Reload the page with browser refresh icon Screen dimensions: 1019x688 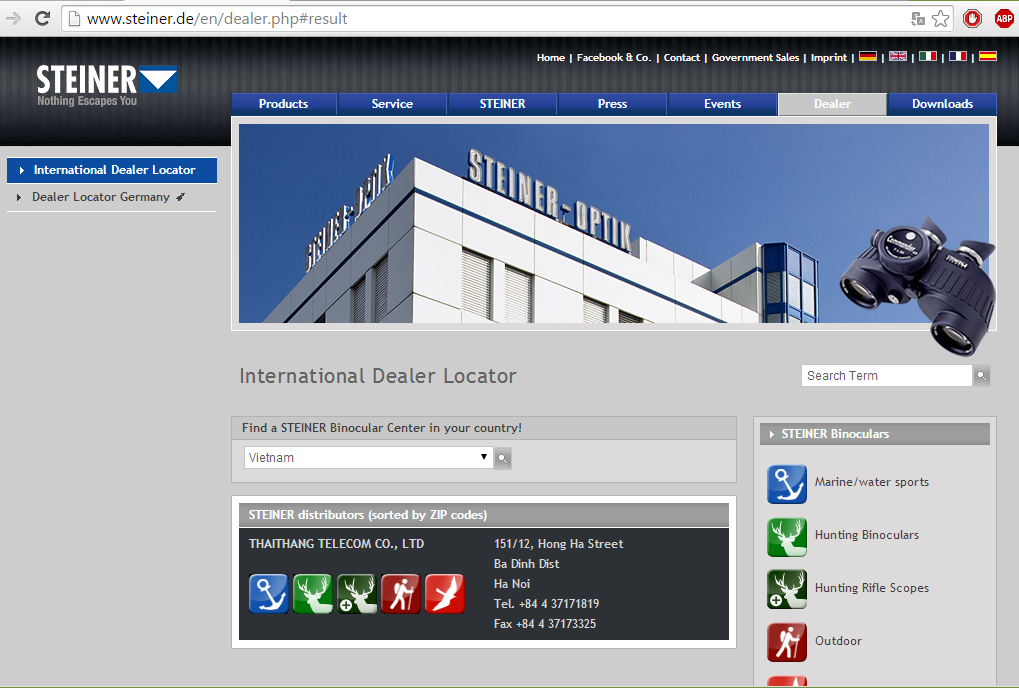click(42, 18)
